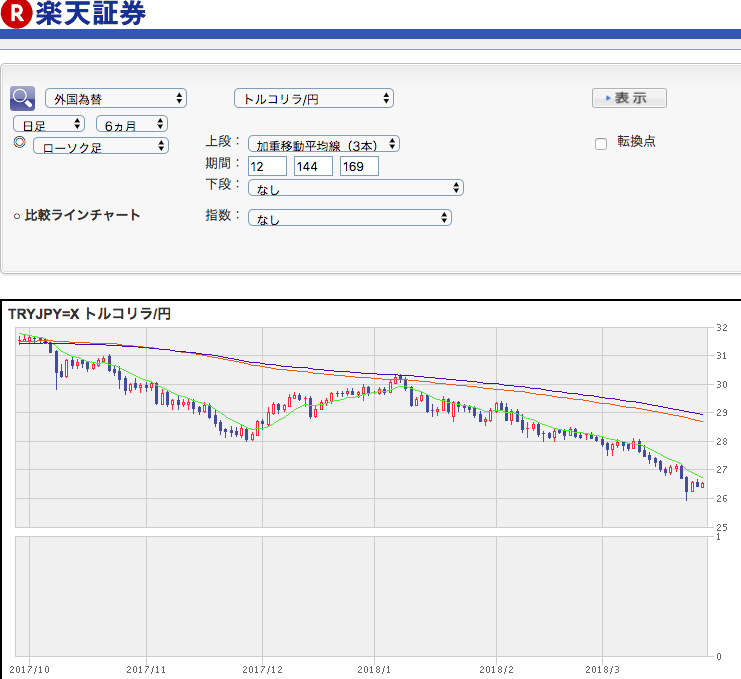Enable the 転換点 checkbox
This screenshot has width=741, height=679.
tap(601, 144)
